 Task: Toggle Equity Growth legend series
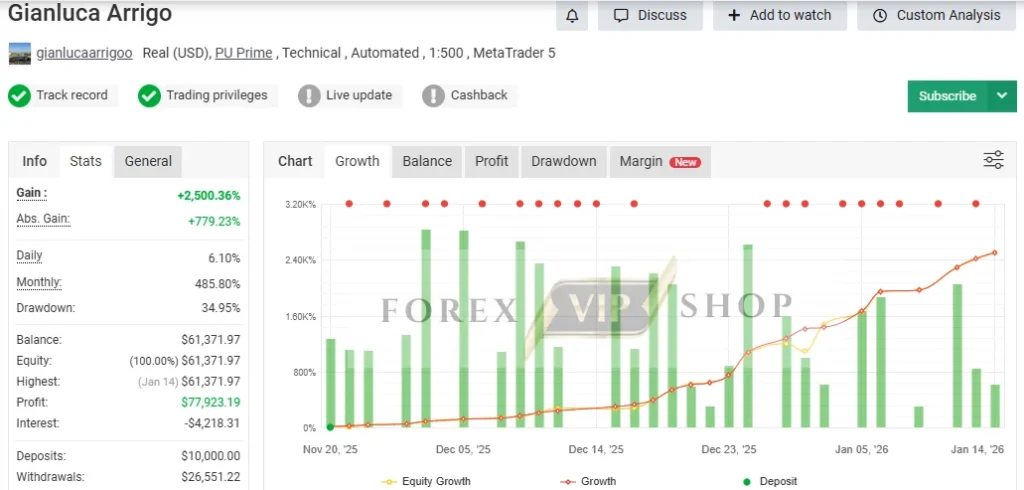pyautogui.click(x=426, y=482)
